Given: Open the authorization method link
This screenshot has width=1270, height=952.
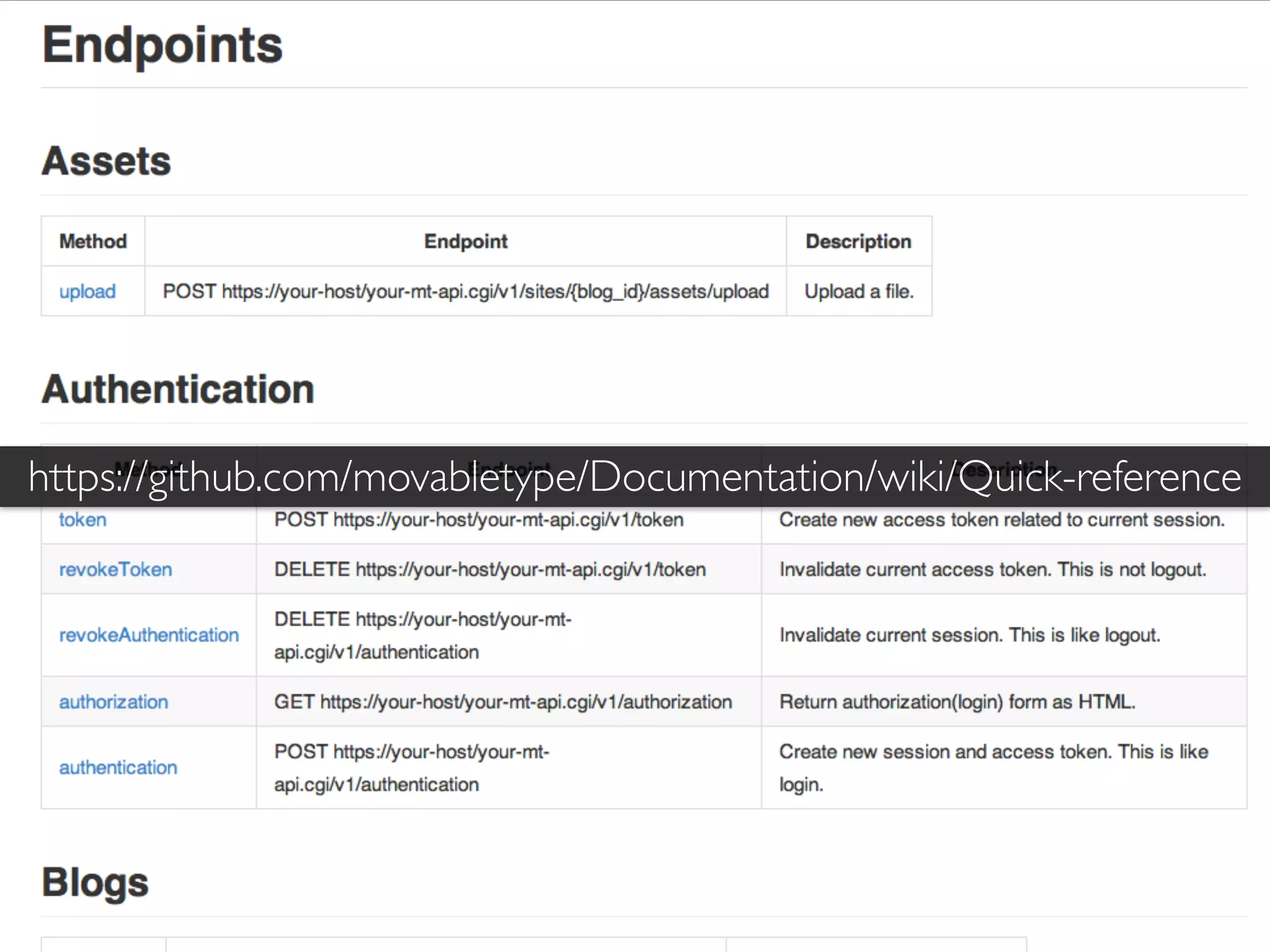Looking at the screenshot, I should [x=113, y=702].
